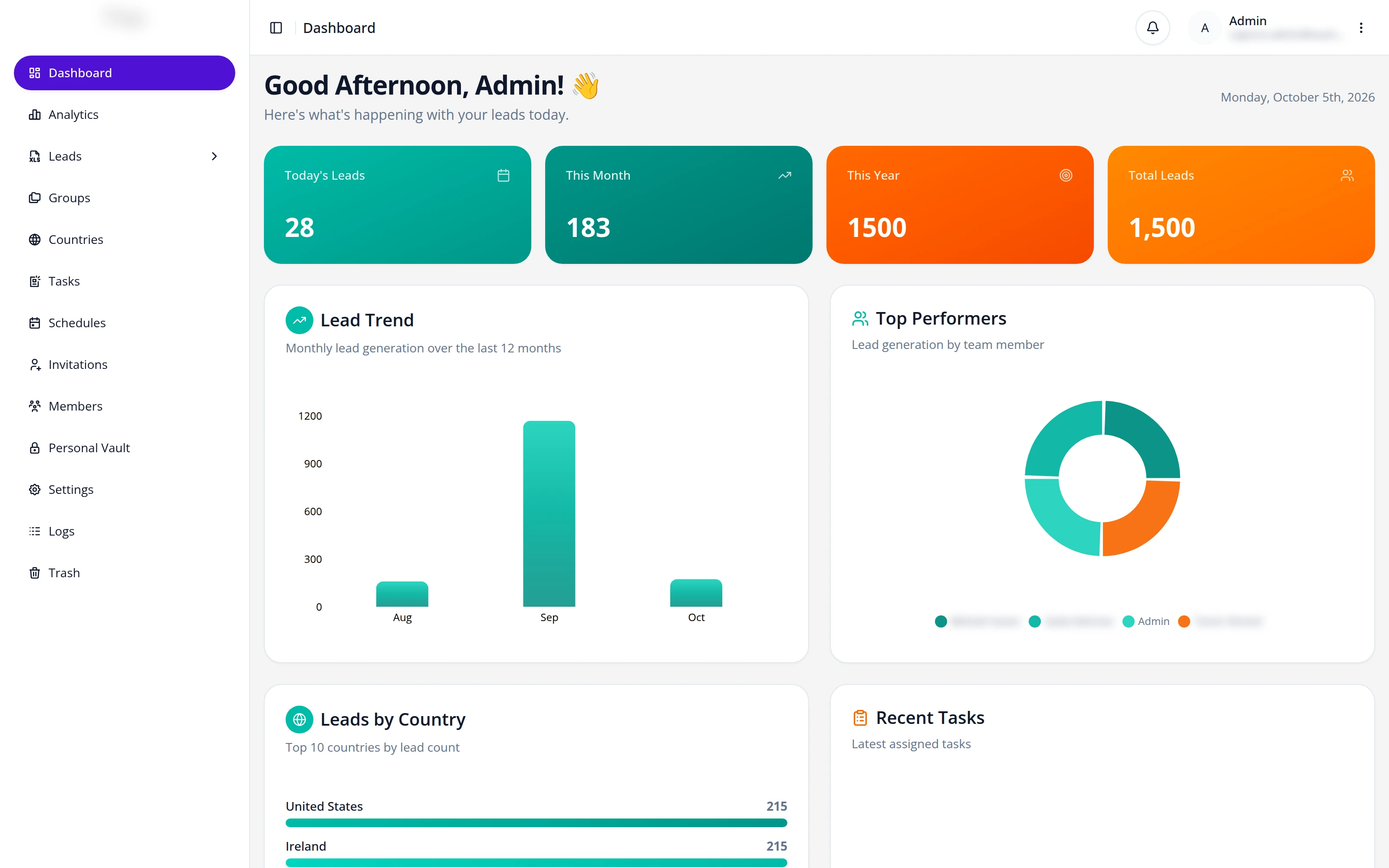Screen dimensions: 1389x868
Task: Click the Leads by Country globe icon
Action: pos(300,719)
